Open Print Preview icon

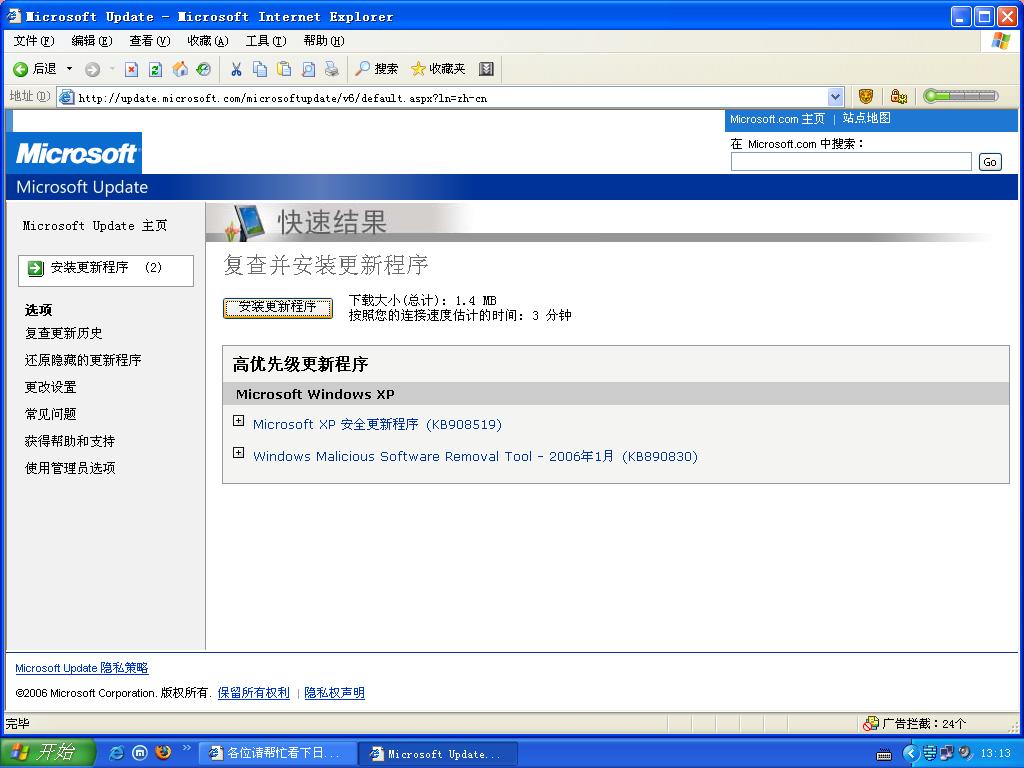pyautogui.click(x=308, y=69)
